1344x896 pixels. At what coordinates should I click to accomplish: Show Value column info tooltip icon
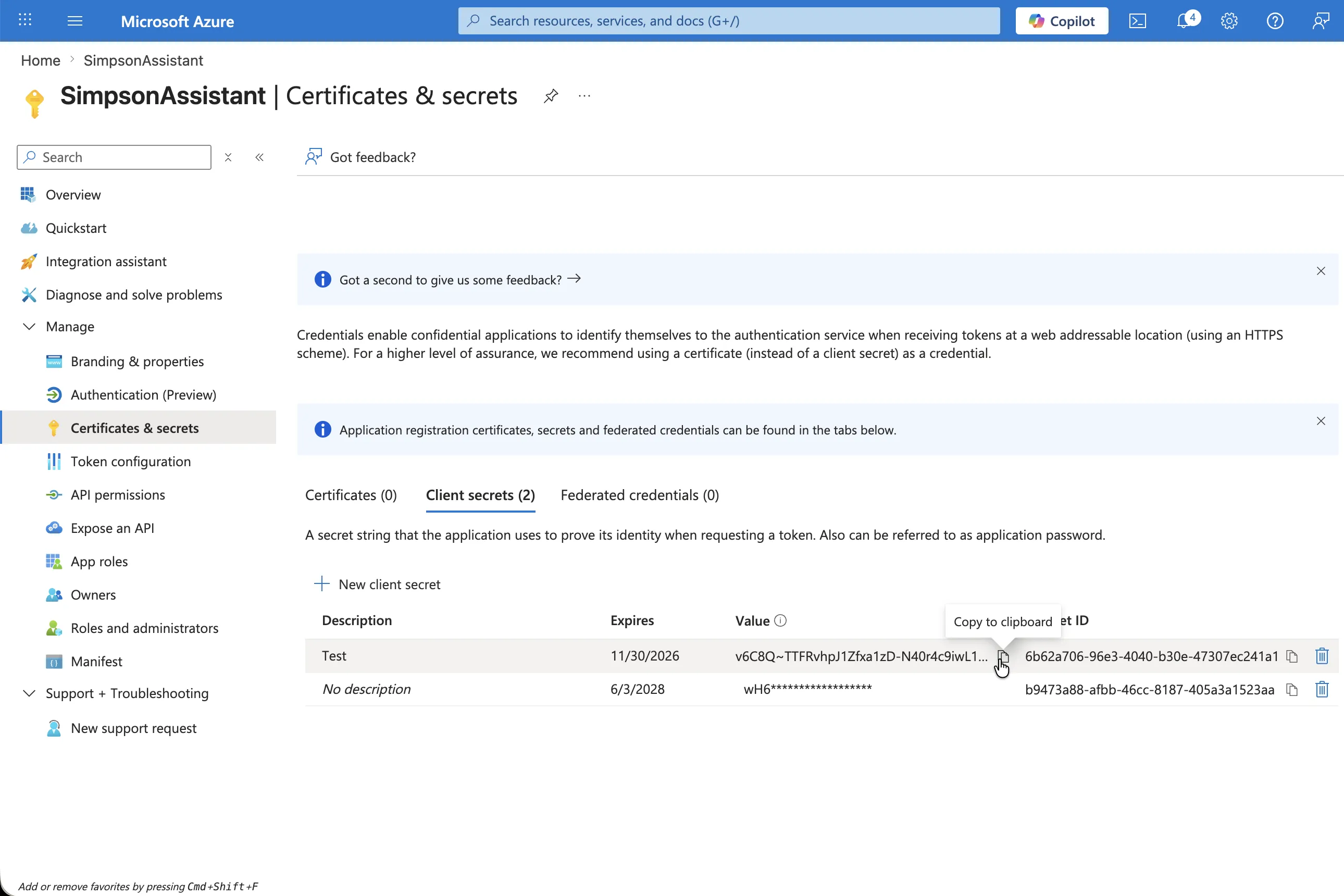pos(780,620)
